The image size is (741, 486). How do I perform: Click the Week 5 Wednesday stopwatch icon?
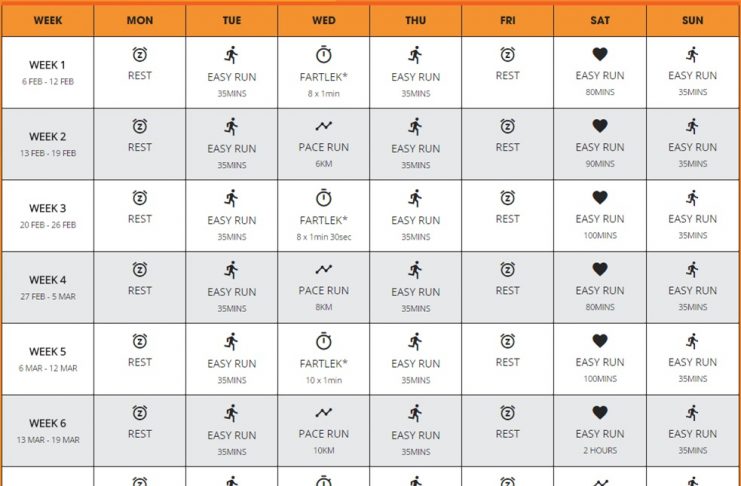[x=324, y=341]
